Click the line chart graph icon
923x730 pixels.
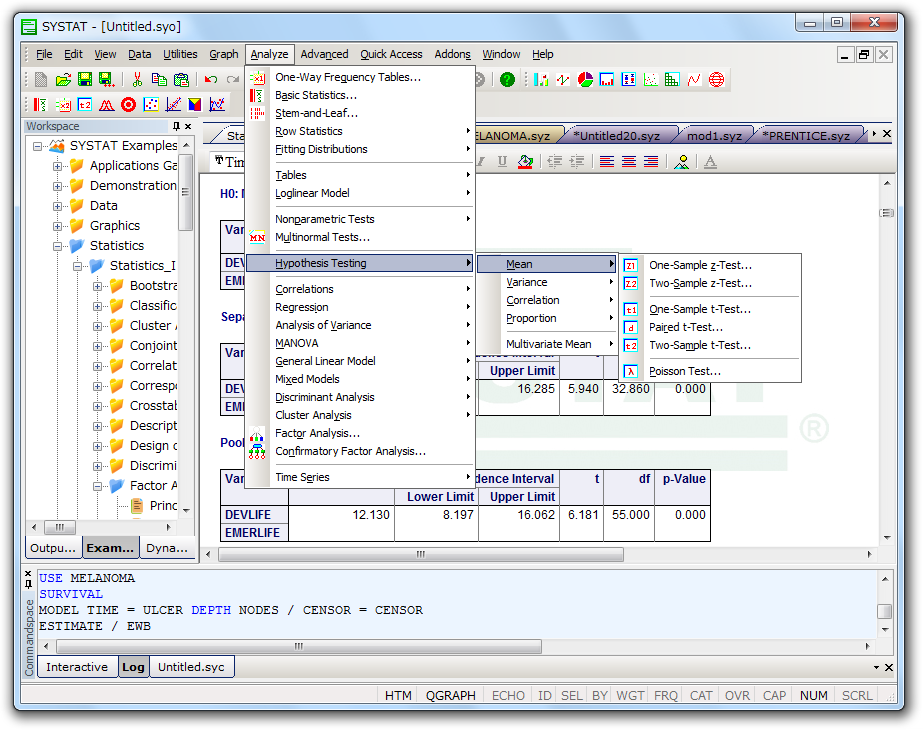click(x=563, y=79)
